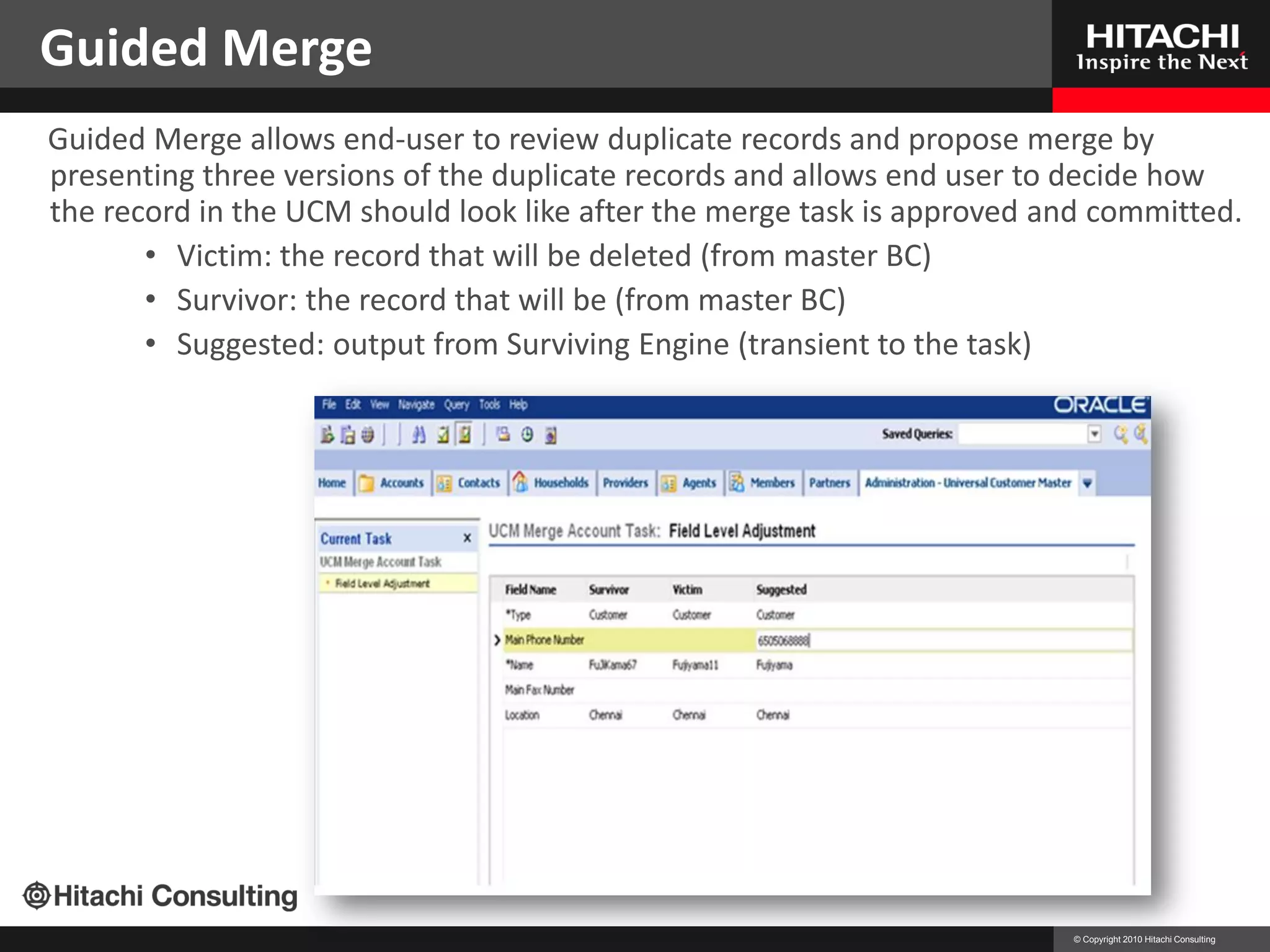Click the first toolbar icon with the arrow

coord(327,435)
